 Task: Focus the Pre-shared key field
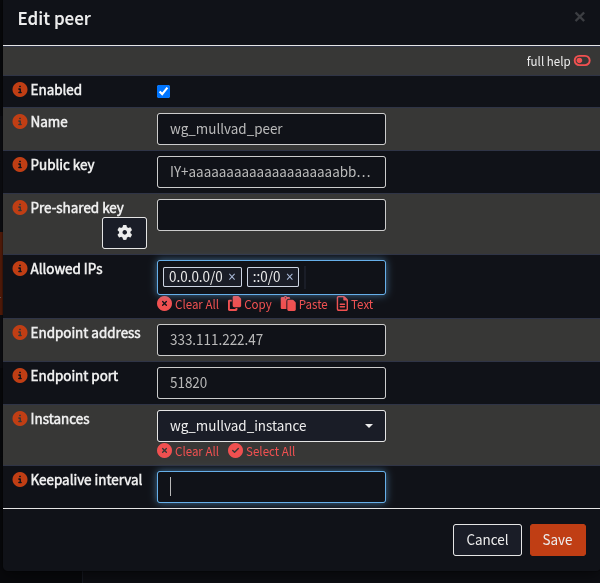(271, 215)
